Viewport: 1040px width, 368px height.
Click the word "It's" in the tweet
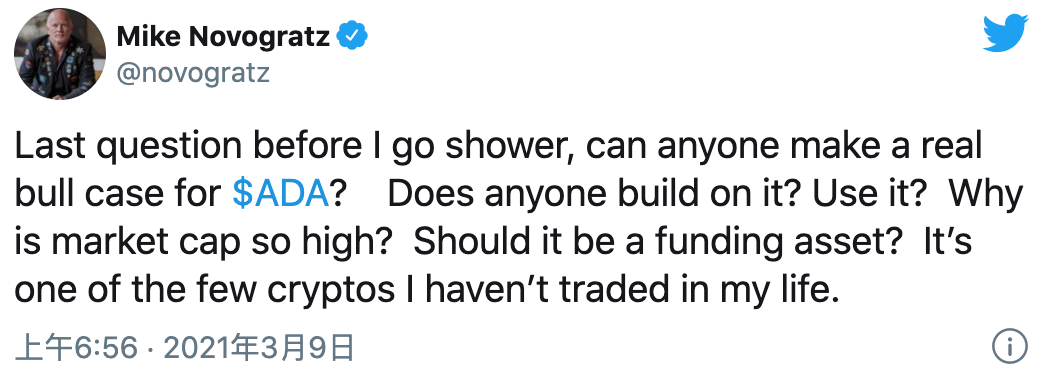click(x=948, y=242)
